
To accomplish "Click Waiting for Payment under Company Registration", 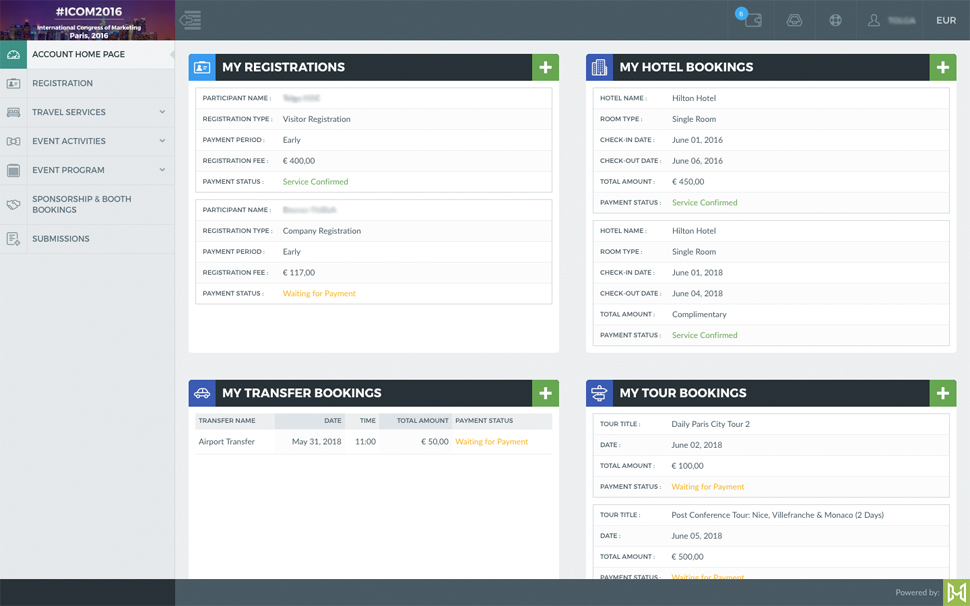I will pyautogui.click(x=319, y=294).
